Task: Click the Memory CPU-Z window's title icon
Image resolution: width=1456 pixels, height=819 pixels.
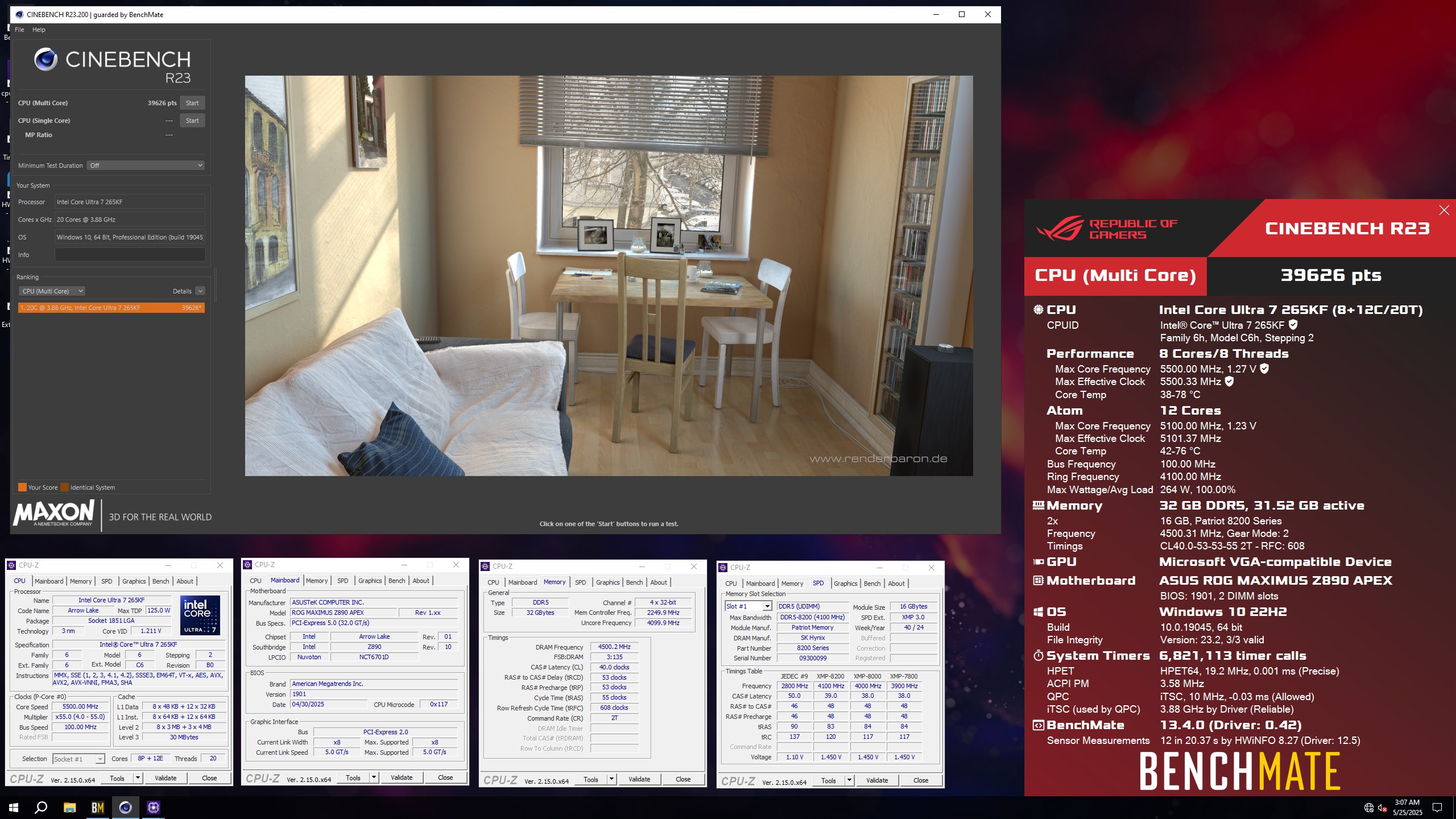Action: 485,566
